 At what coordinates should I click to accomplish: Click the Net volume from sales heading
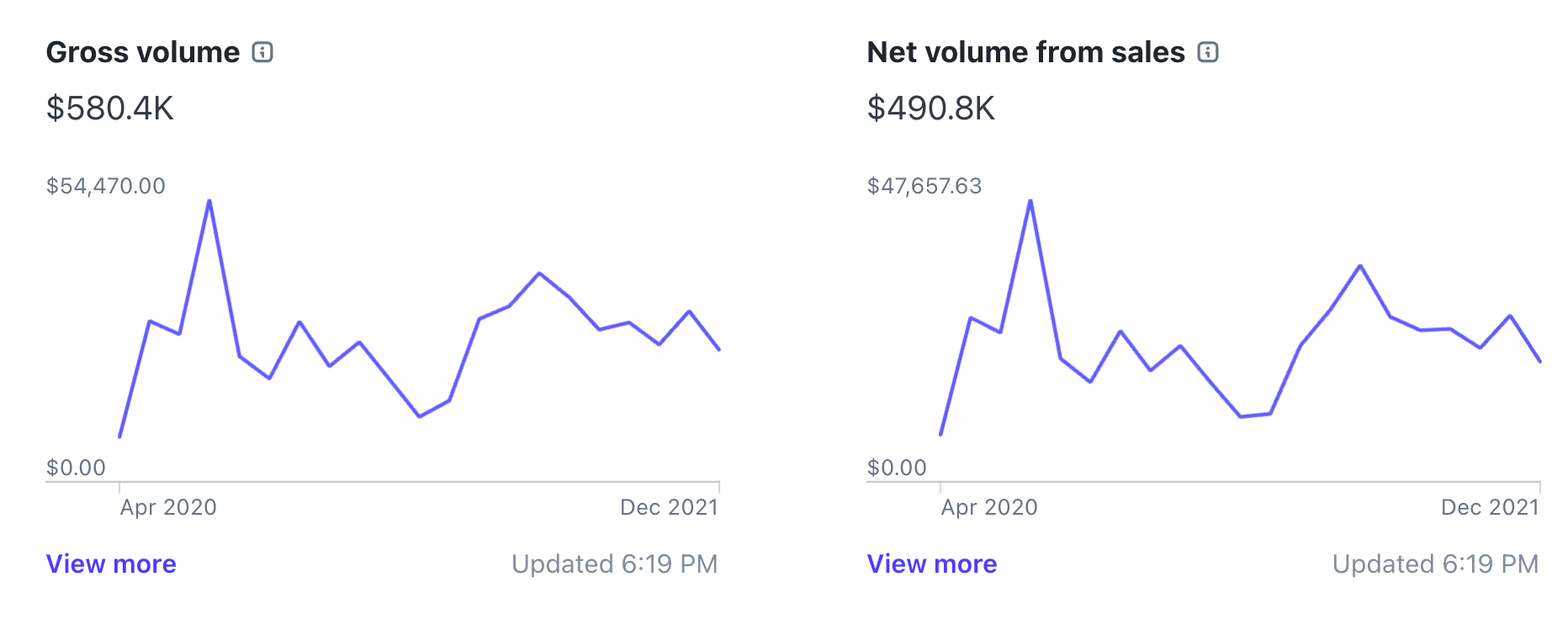(1025, 52)
